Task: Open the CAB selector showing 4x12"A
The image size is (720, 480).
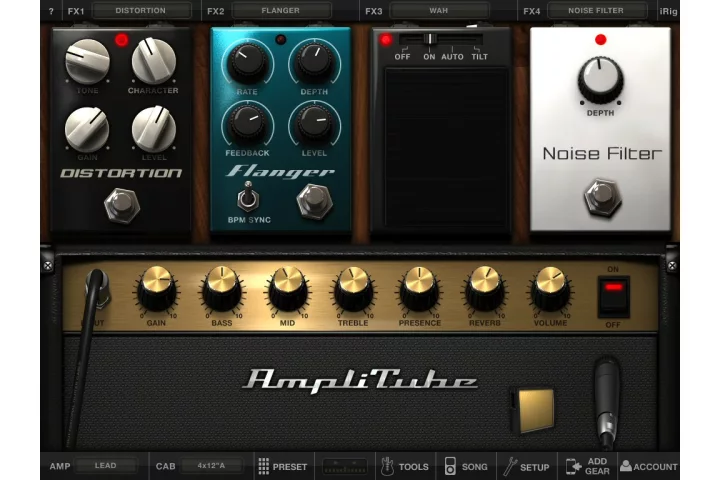Action: tap(211, 466)
